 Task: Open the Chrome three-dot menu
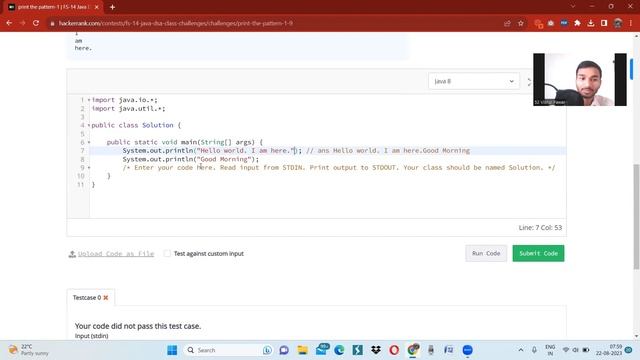coord(631,23)
